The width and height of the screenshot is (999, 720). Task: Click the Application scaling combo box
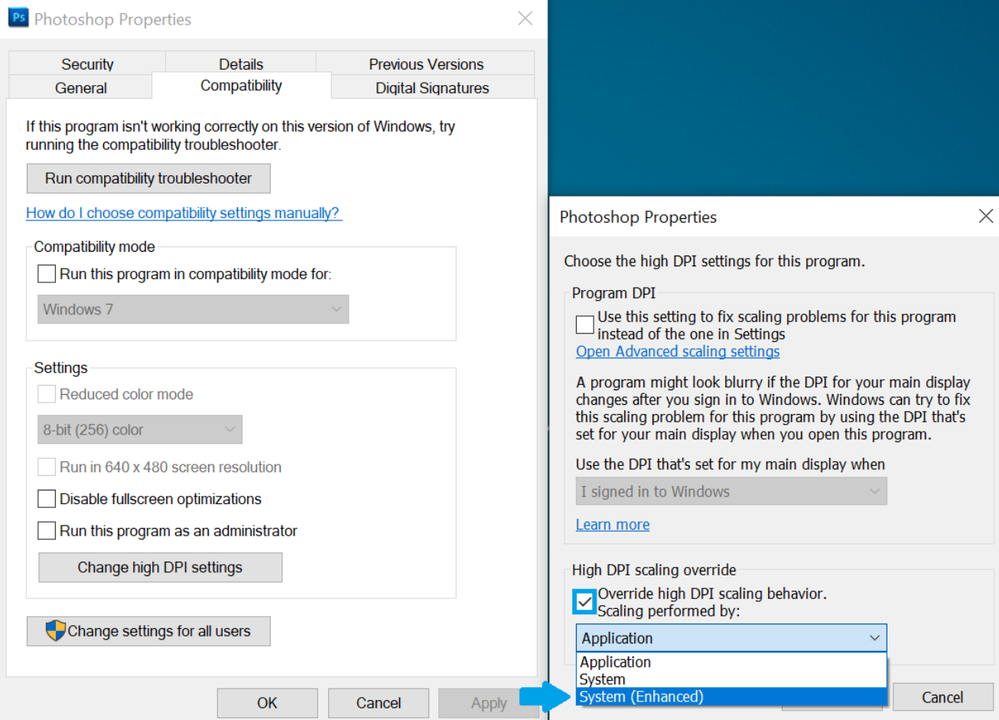point(731,638)
